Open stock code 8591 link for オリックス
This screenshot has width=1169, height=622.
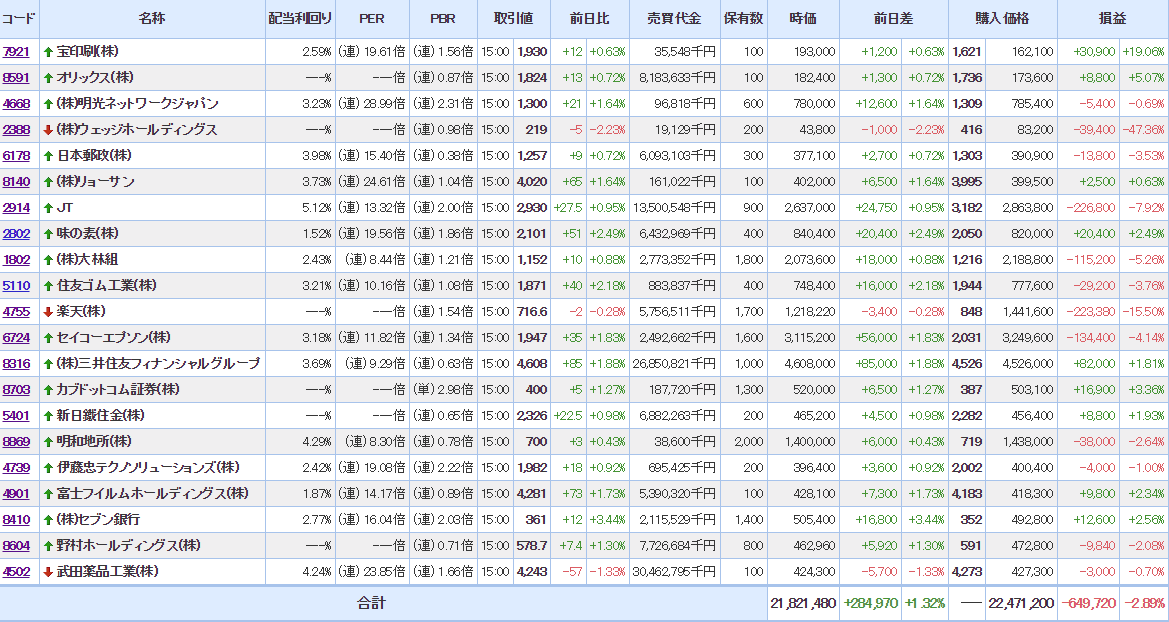pyautogui.click(x=16, y=77)
